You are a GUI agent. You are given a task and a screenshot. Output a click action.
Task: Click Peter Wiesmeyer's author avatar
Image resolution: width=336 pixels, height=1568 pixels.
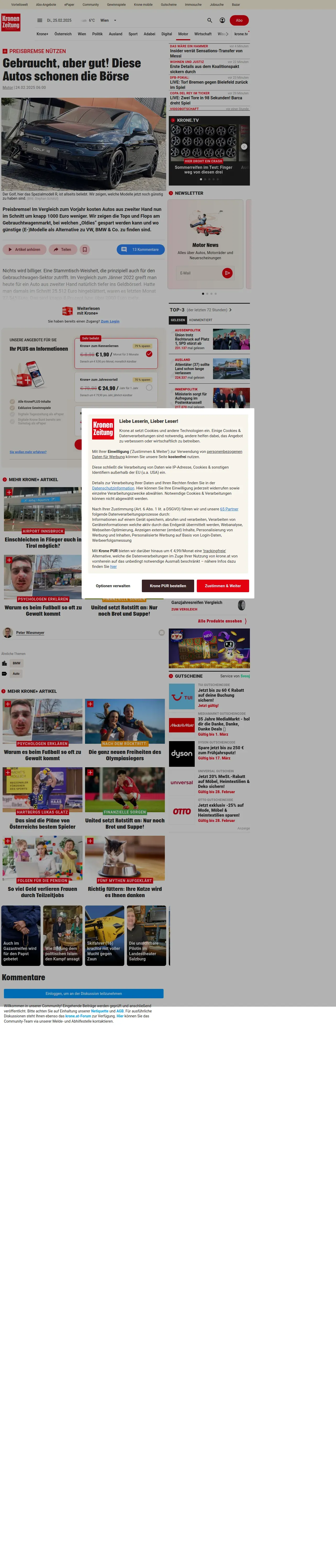[8, 632]
